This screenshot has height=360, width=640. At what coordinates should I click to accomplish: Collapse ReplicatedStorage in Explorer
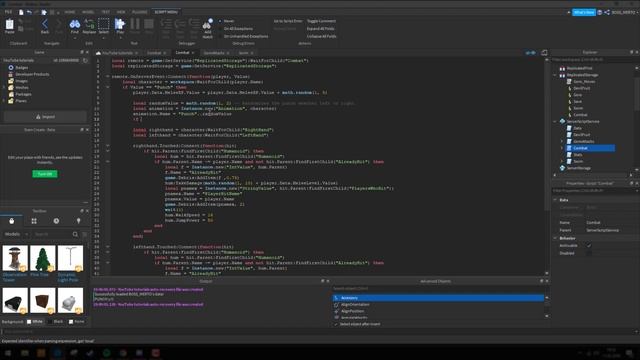tap(555, 75)
